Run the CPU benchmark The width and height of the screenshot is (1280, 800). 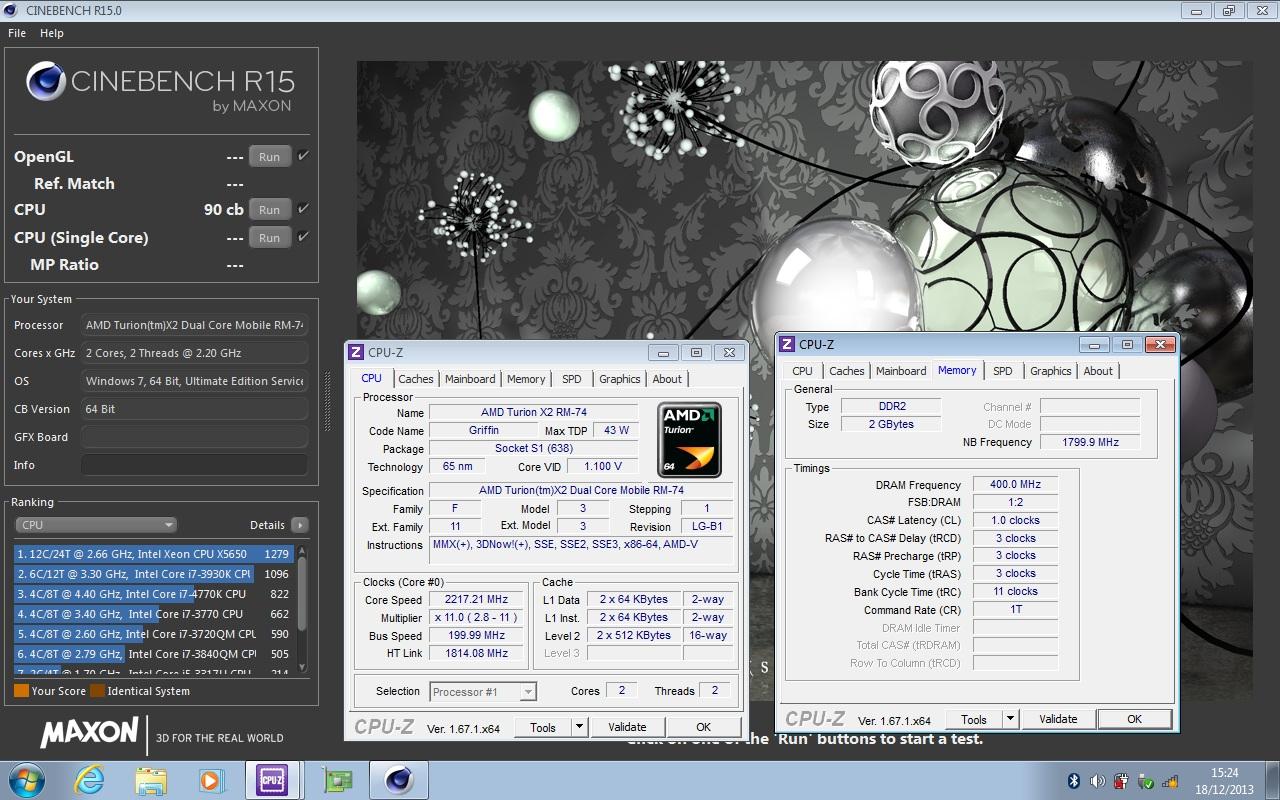tap(270, 210)
